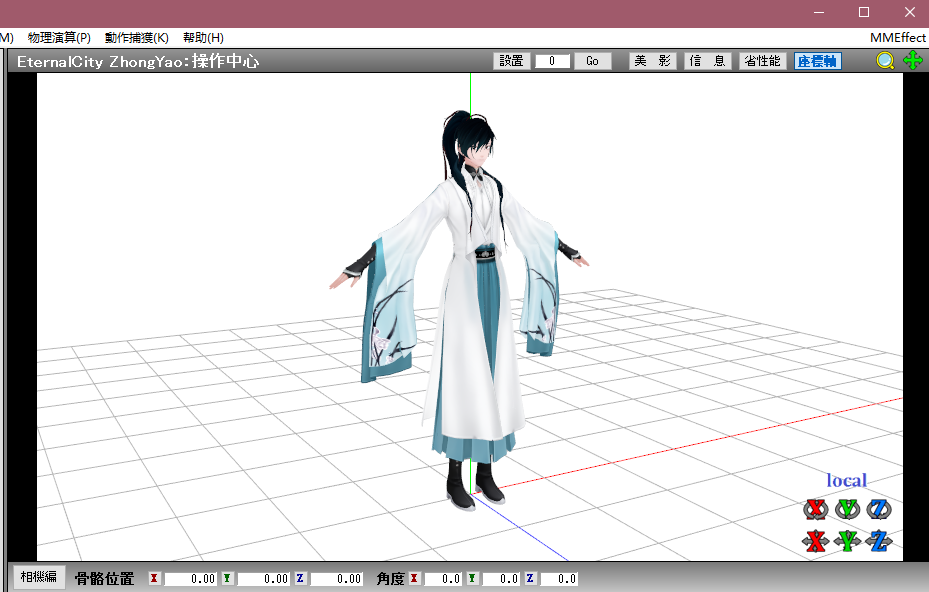
Task: Open the 幫助(H) menu
Action: [x=203, y=37]
